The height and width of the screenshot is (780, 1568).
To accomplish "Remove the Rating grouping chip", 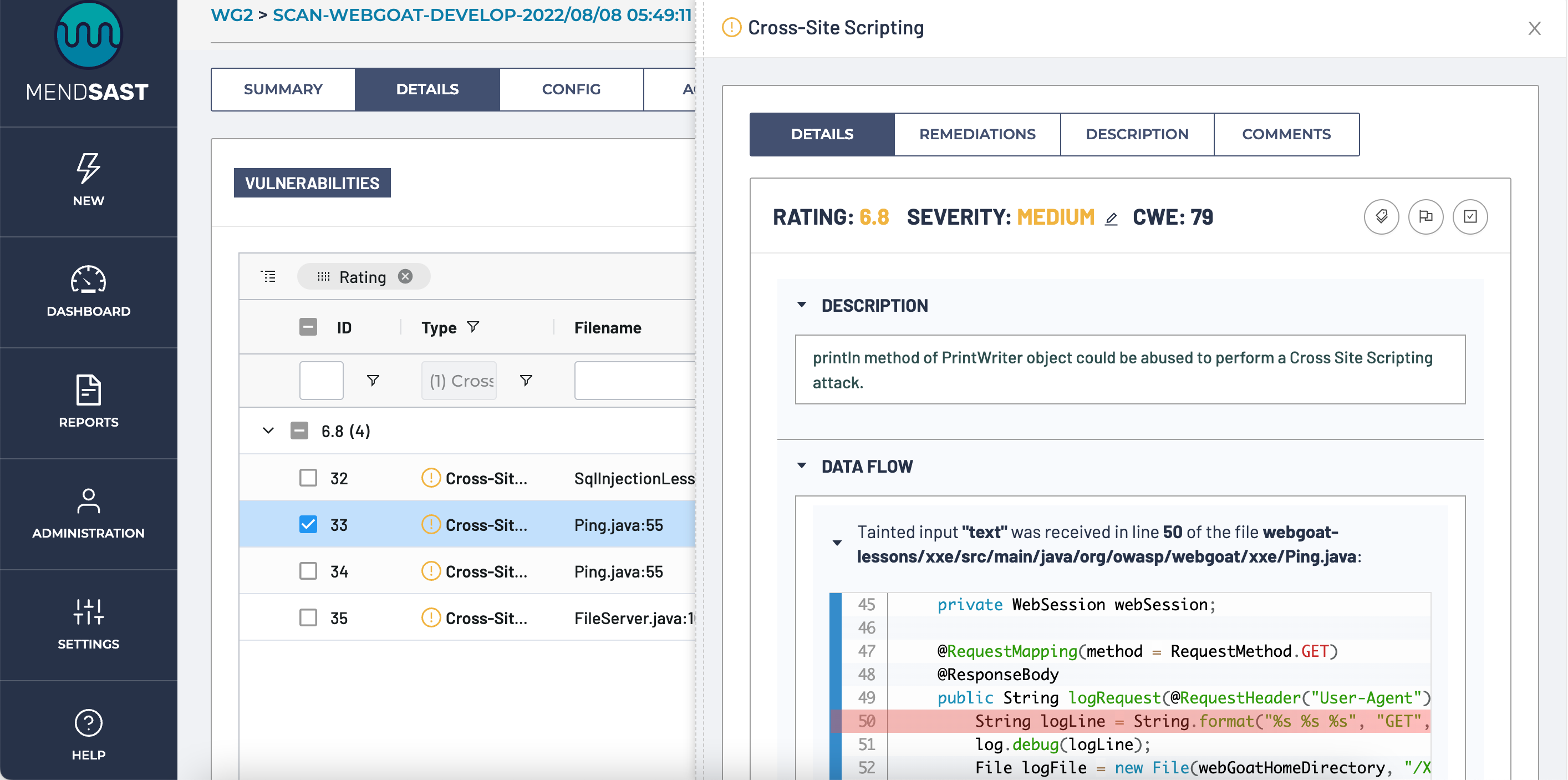I will 405,276.
